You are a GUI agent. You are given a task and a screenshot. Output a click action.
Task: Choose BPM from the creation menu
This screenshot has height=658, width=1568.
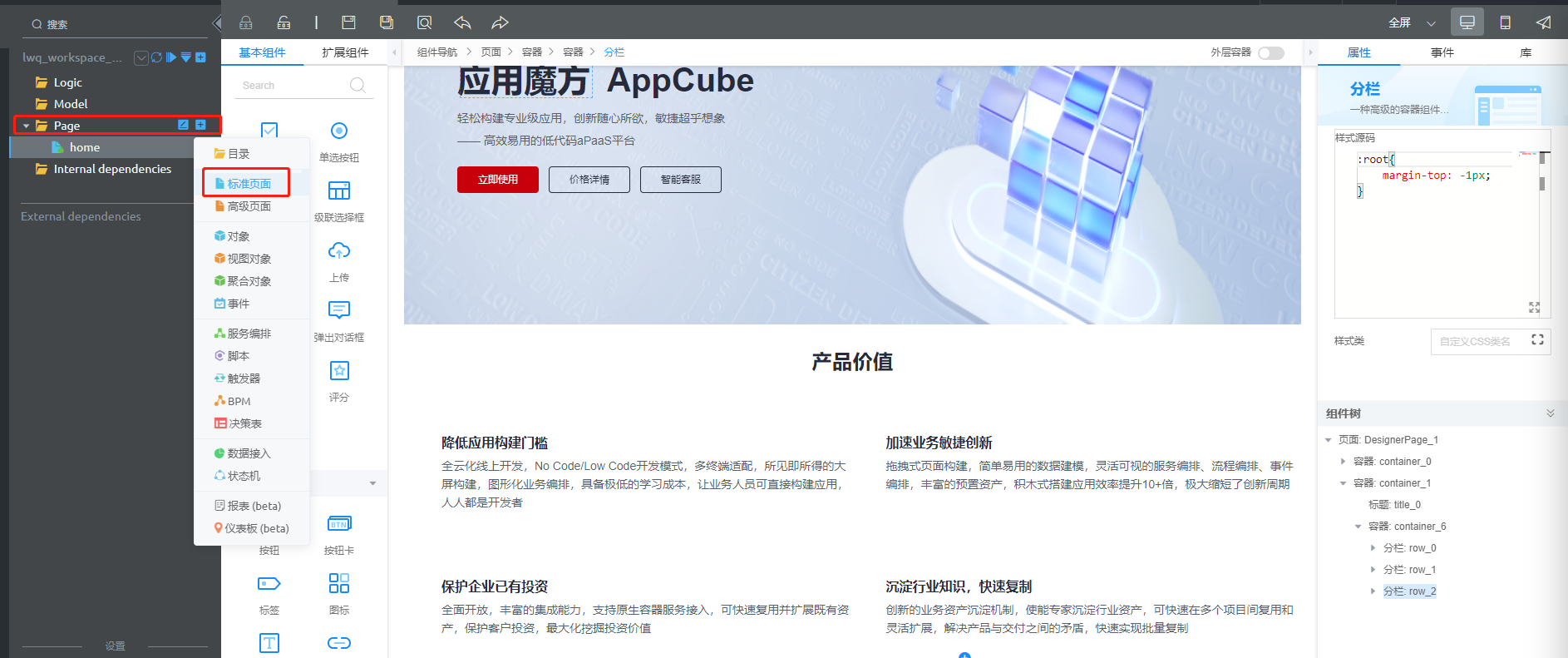point(232,401)
